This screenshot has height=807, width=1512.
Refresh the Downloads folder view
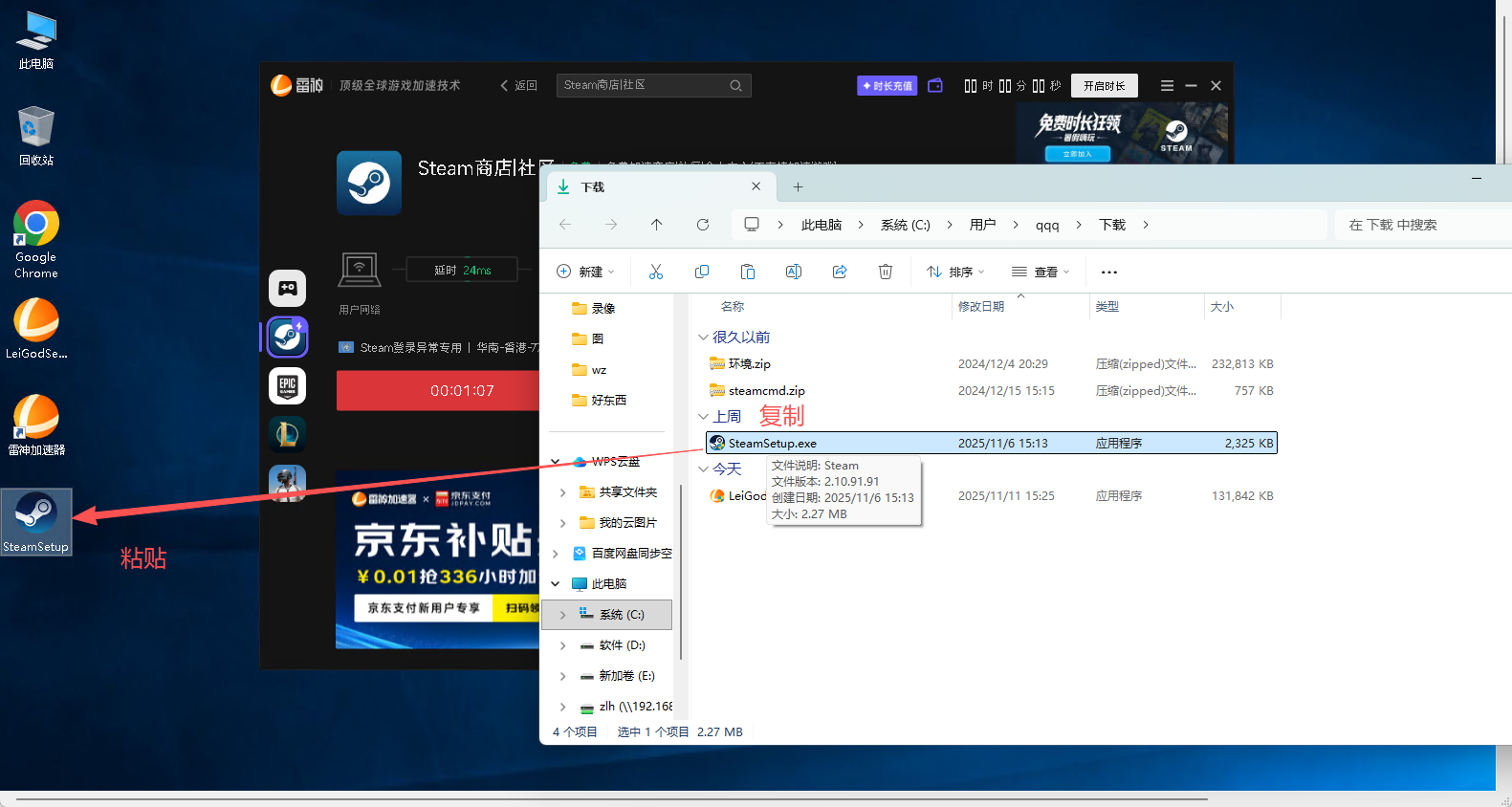pos(702,225)
